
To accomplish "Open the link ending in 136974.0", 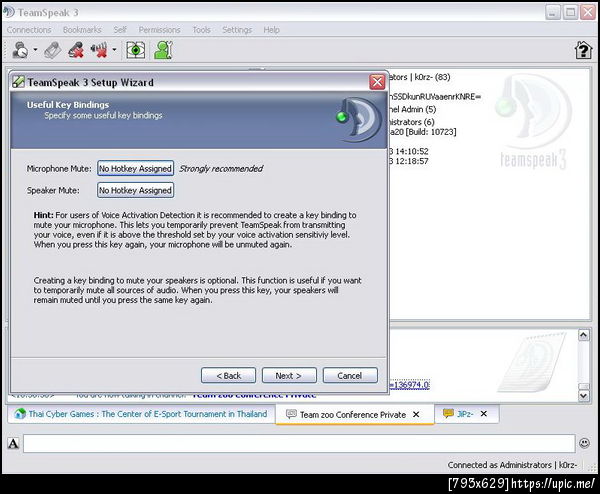I will pyautogui.click(x=409, y=385).
